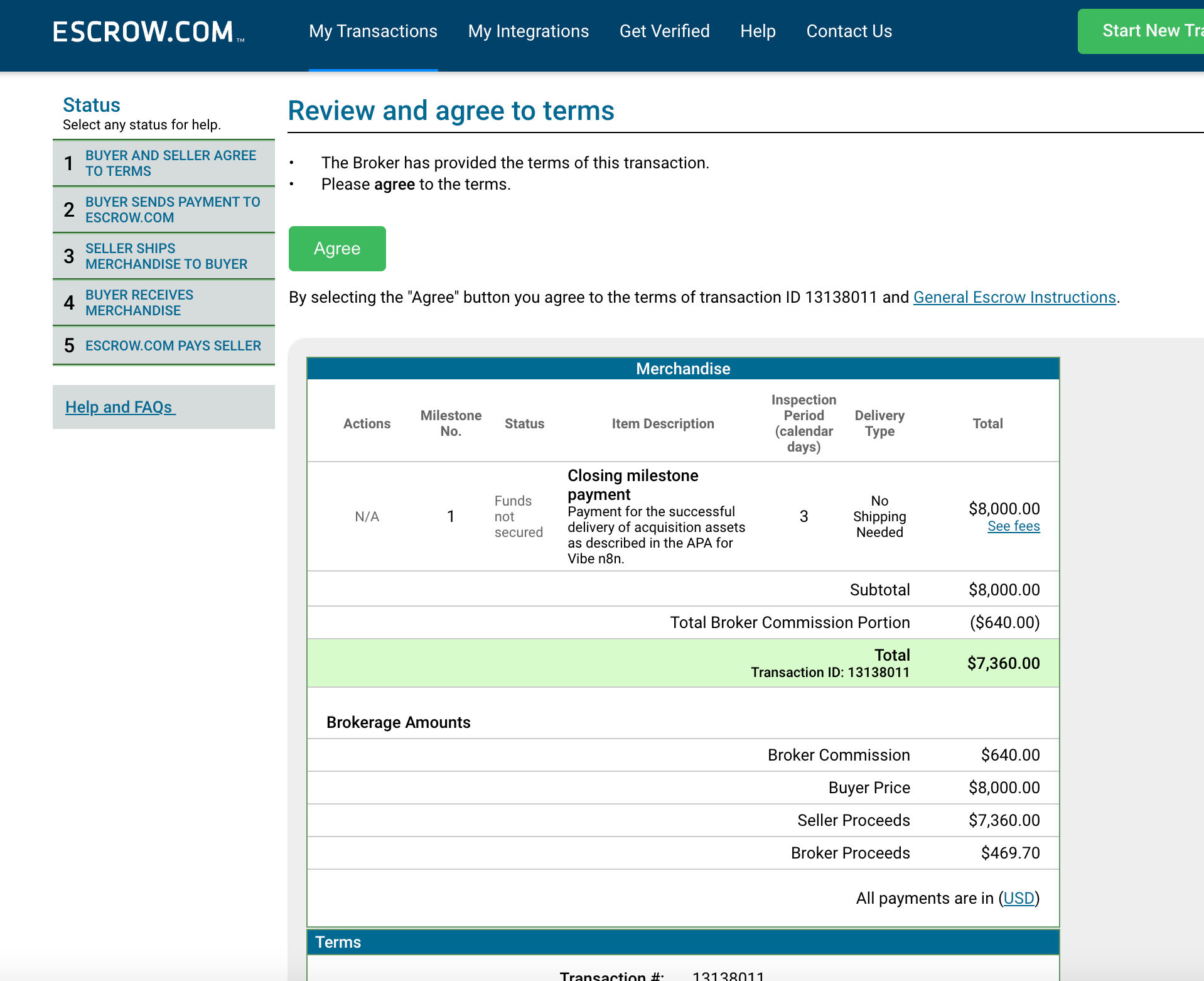Click the 'Closing milestone payment' item title

click(x=633, y=485)
